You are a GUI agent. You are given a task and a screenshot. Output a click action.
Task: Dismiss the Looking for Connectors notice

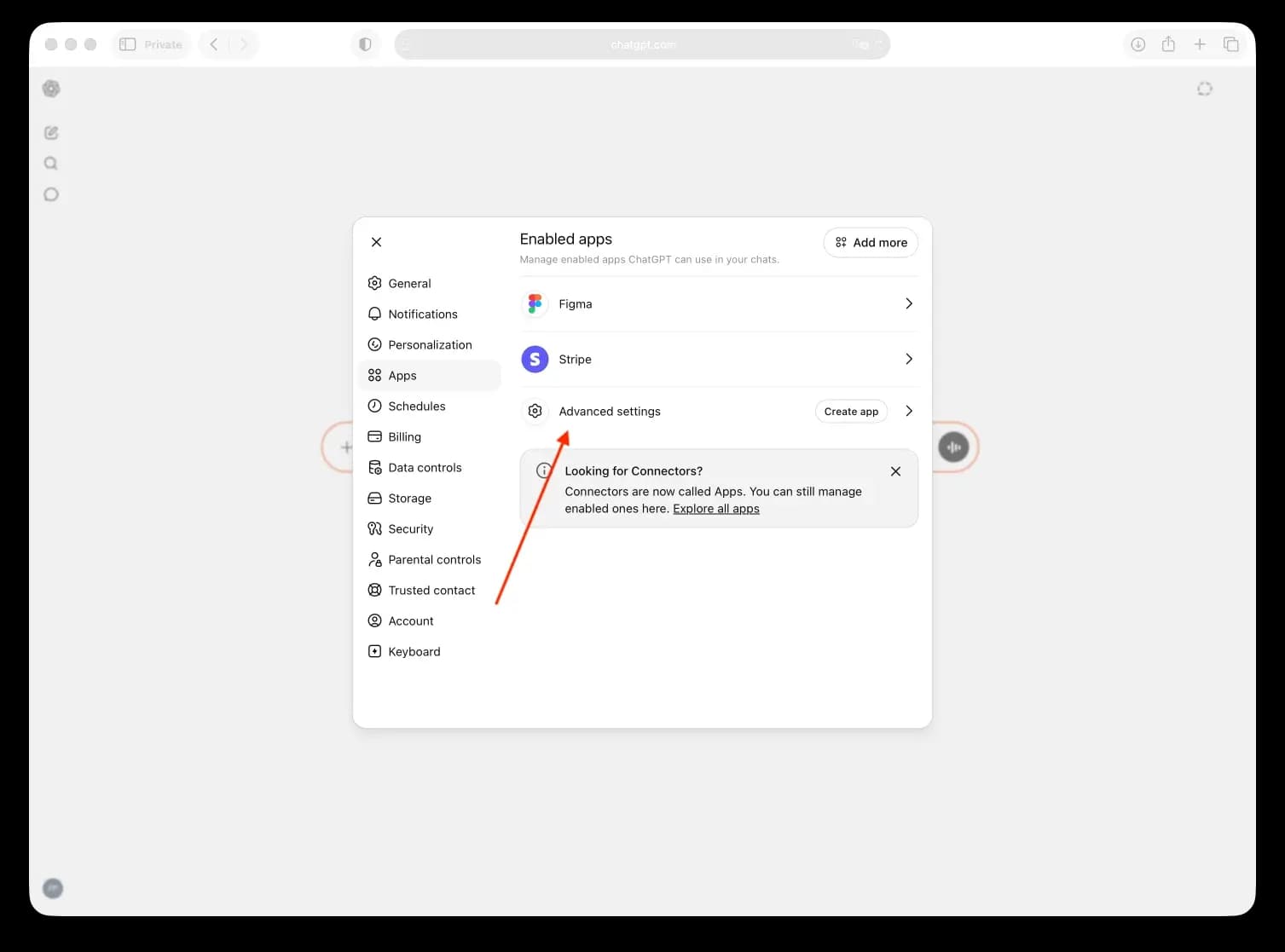[x=895, y=471]
